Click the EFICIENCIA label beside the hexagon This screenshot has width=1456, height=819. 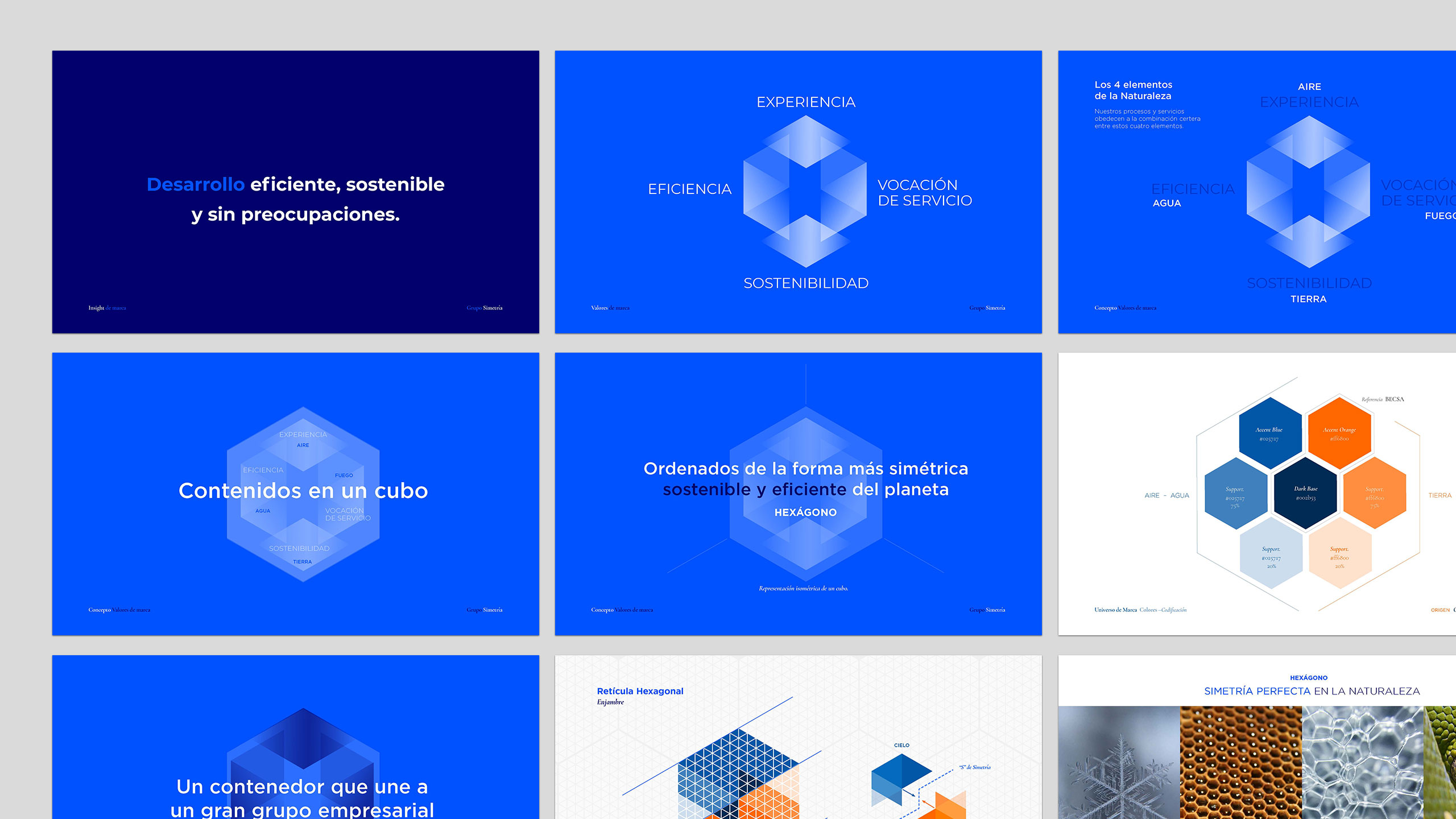point(689,189)
